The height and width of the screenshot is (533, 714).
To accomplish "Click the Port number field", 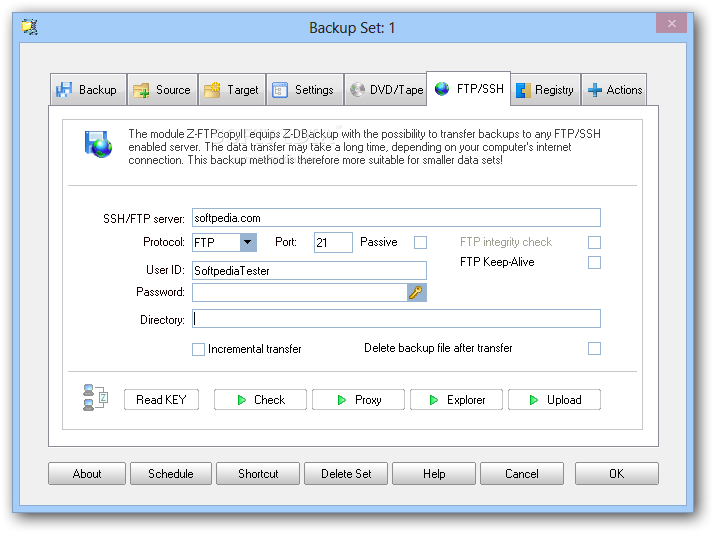I will coord(333,242).
